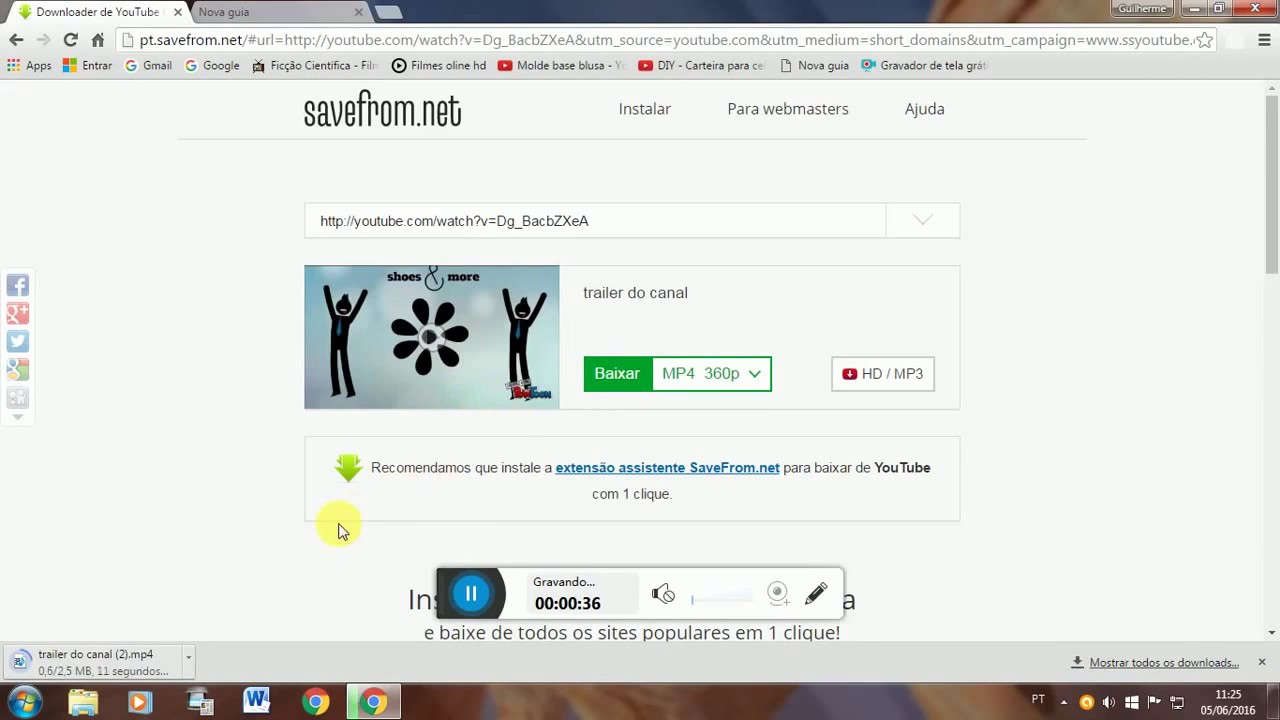Expand download item options arrow
Image resolution: width=1280 pixels, height=720 pixels.
[x=188, y=662]
